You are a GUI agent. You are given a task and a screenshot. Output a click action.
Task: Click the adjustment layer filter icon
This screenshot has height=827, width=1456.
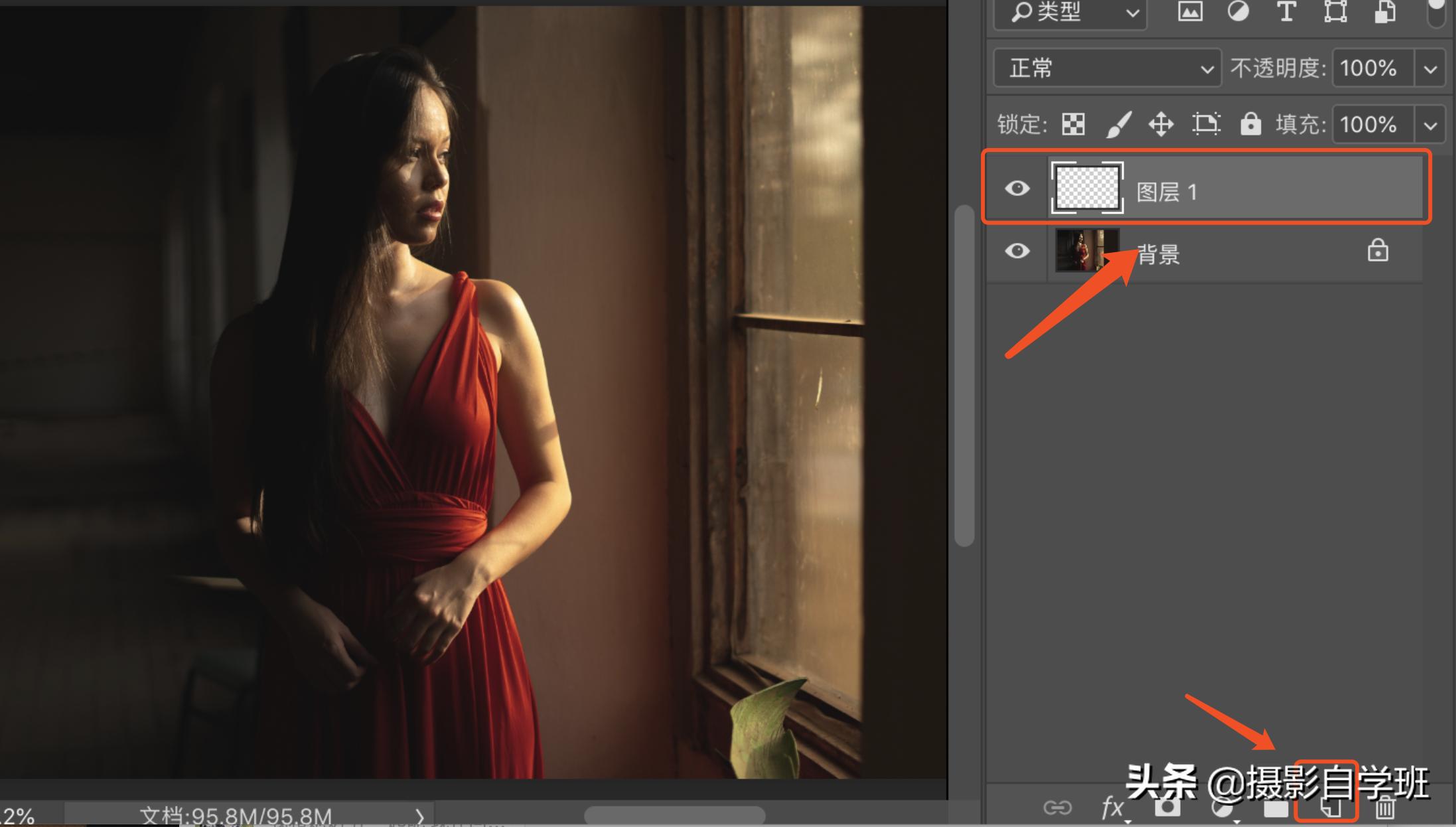[1238, 11]
